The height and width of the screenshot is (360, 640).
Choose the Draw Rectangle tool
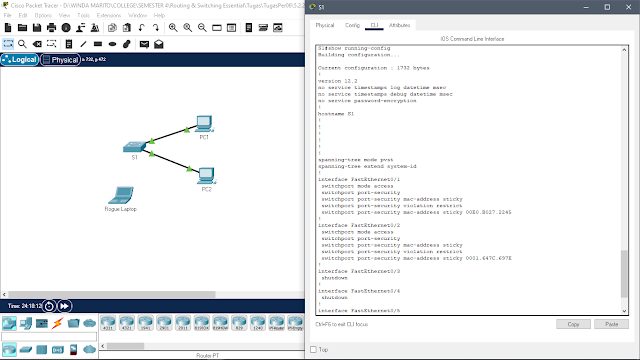click(98, 44)
